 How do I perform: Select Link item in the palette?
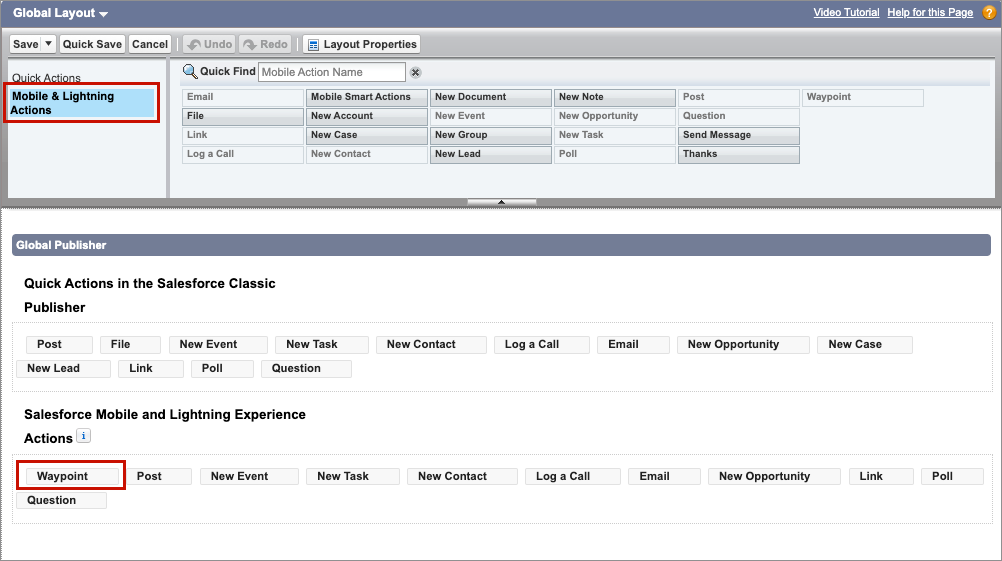pos(242,135)
